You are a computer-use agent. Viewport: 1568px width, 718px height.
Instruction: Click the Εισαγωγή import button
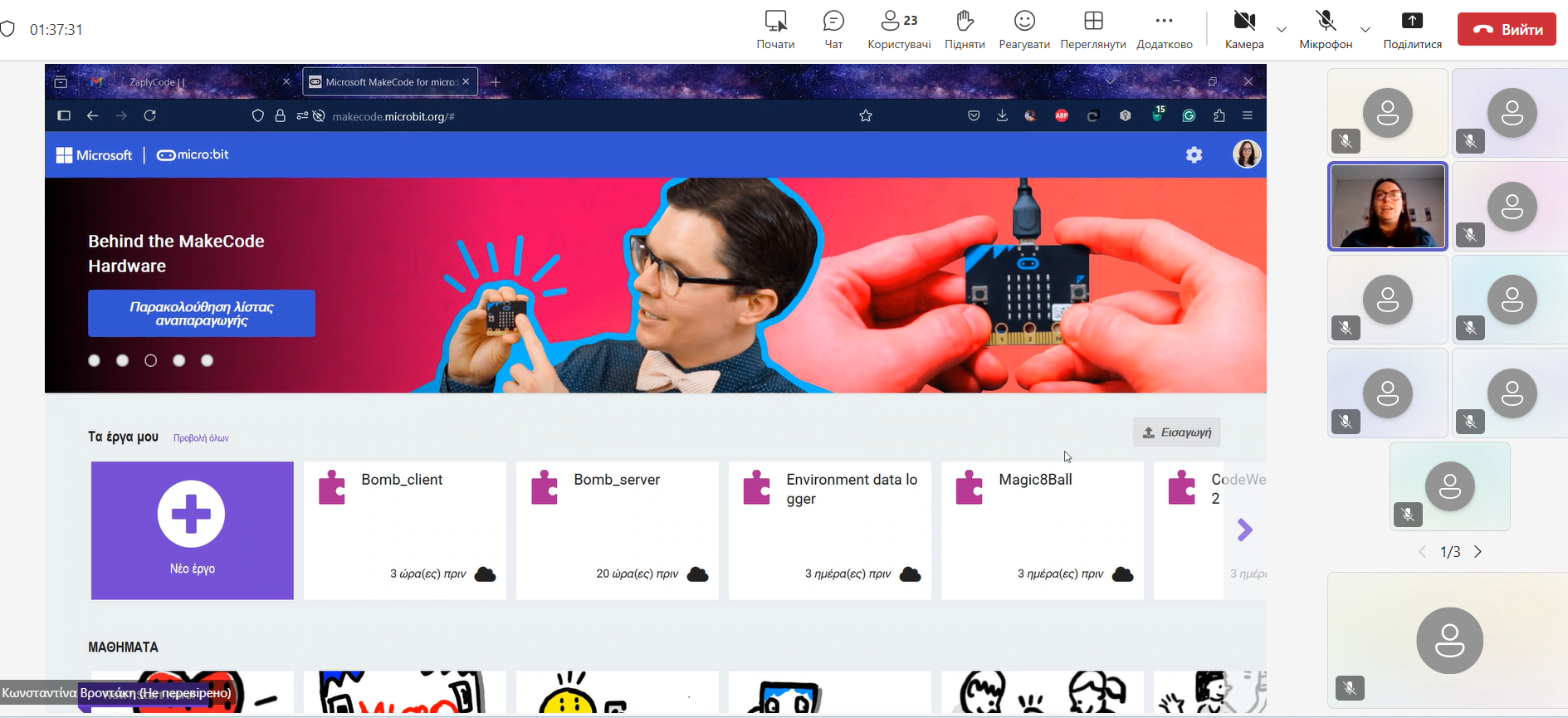[x=1176, y=432]
